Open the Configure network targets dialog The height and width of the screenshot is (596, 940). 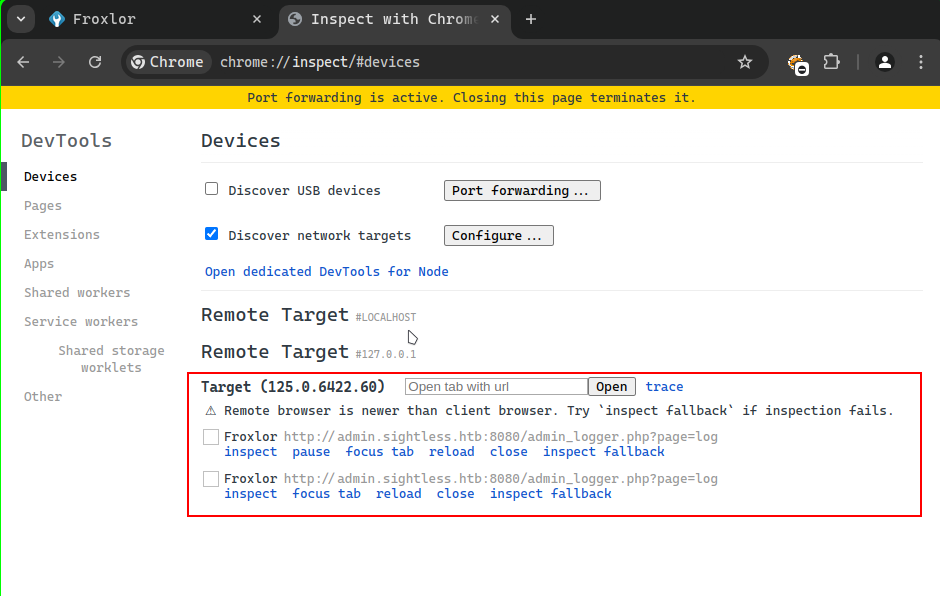[x=499, y=236]
